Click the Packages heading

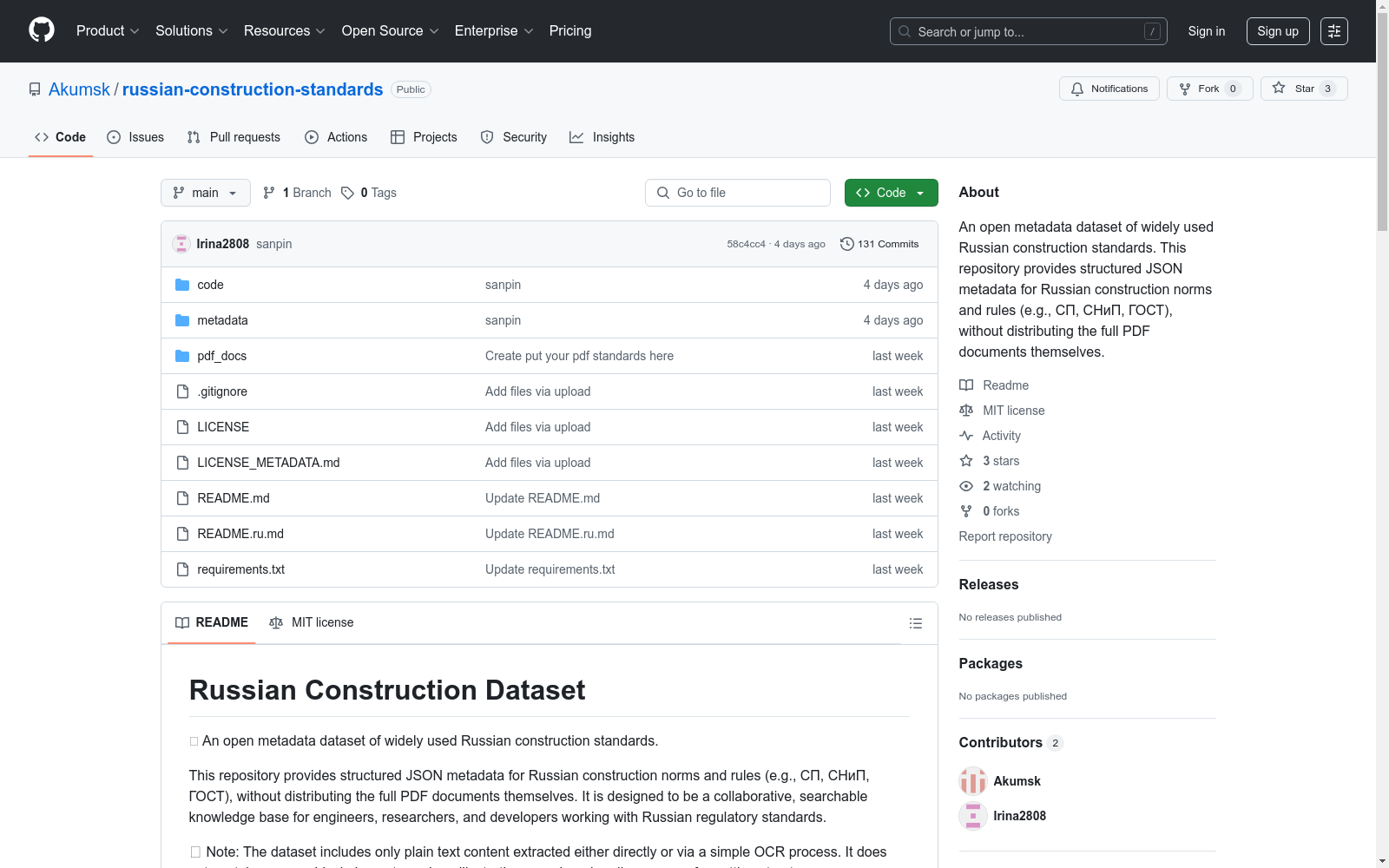pyautogui.click(x=991, y=664)
